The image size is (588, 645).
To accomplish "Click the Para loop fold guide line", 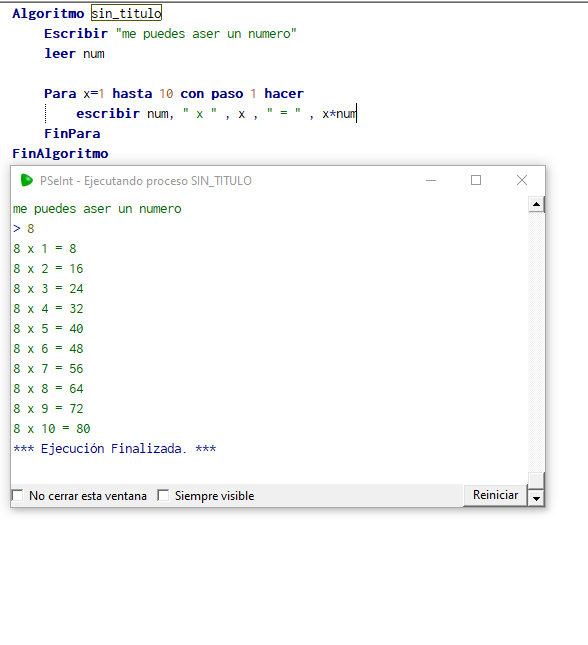I will click(x=46, y=114).
